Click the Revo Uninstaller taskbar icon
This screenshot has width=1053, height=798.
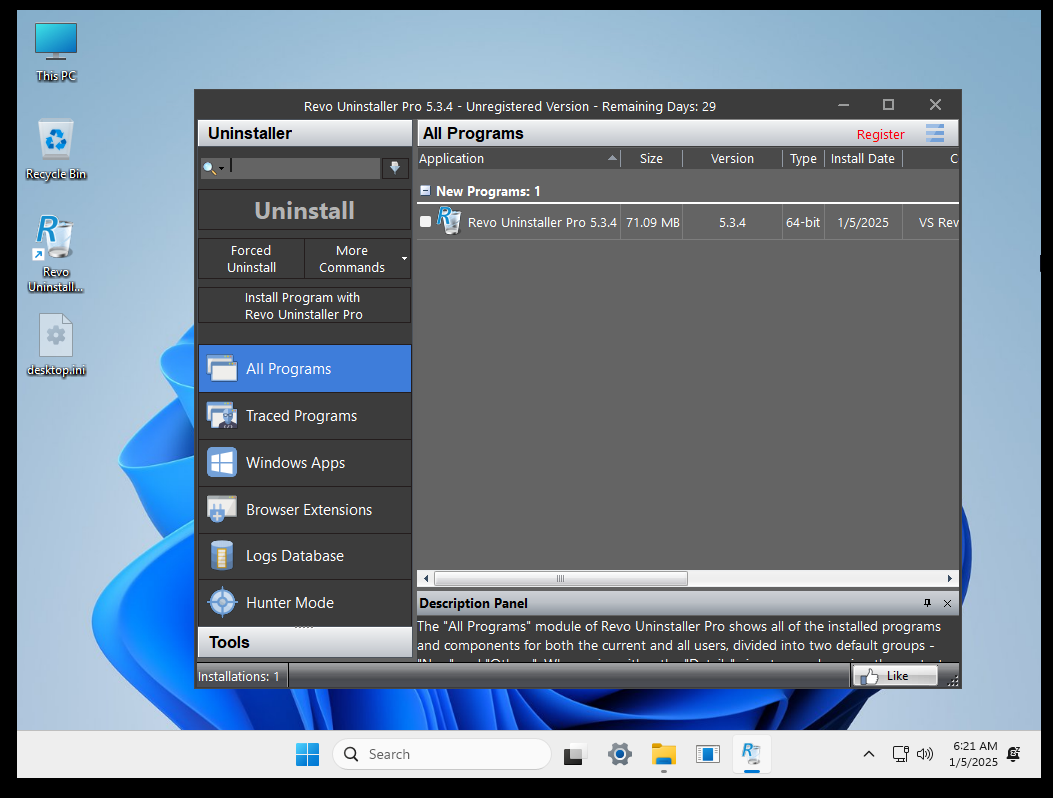point(751,754)
